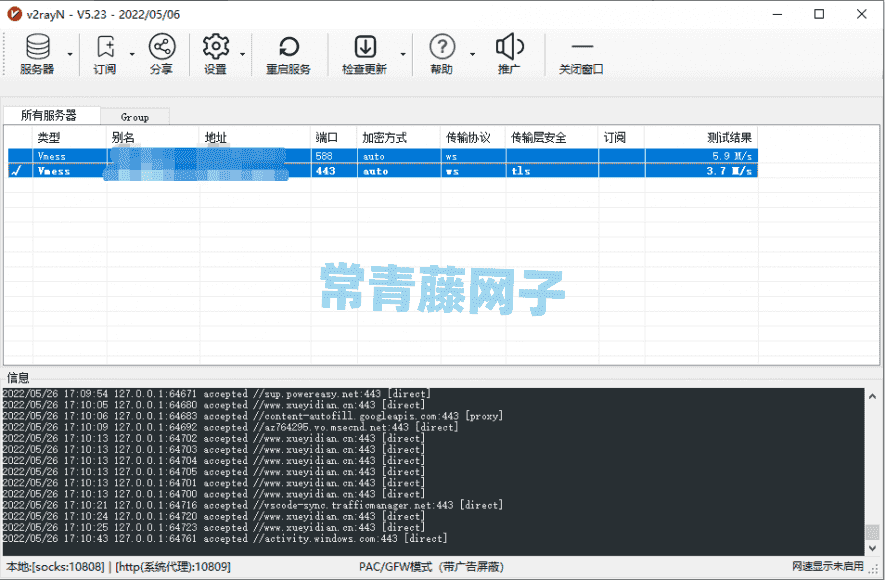Open the 帮助 (Help) icon
885x580 pixels.
point(442,54)
